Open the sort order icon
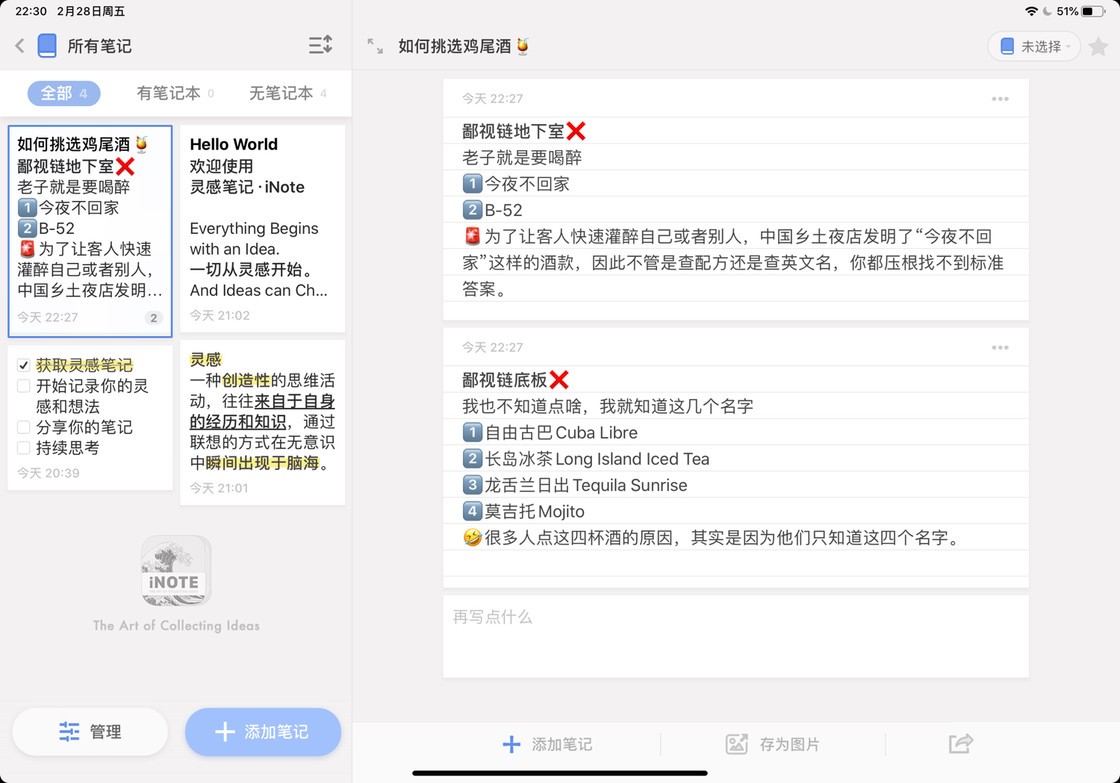This screenshot has width=1120, height=783. coord(320,45)
